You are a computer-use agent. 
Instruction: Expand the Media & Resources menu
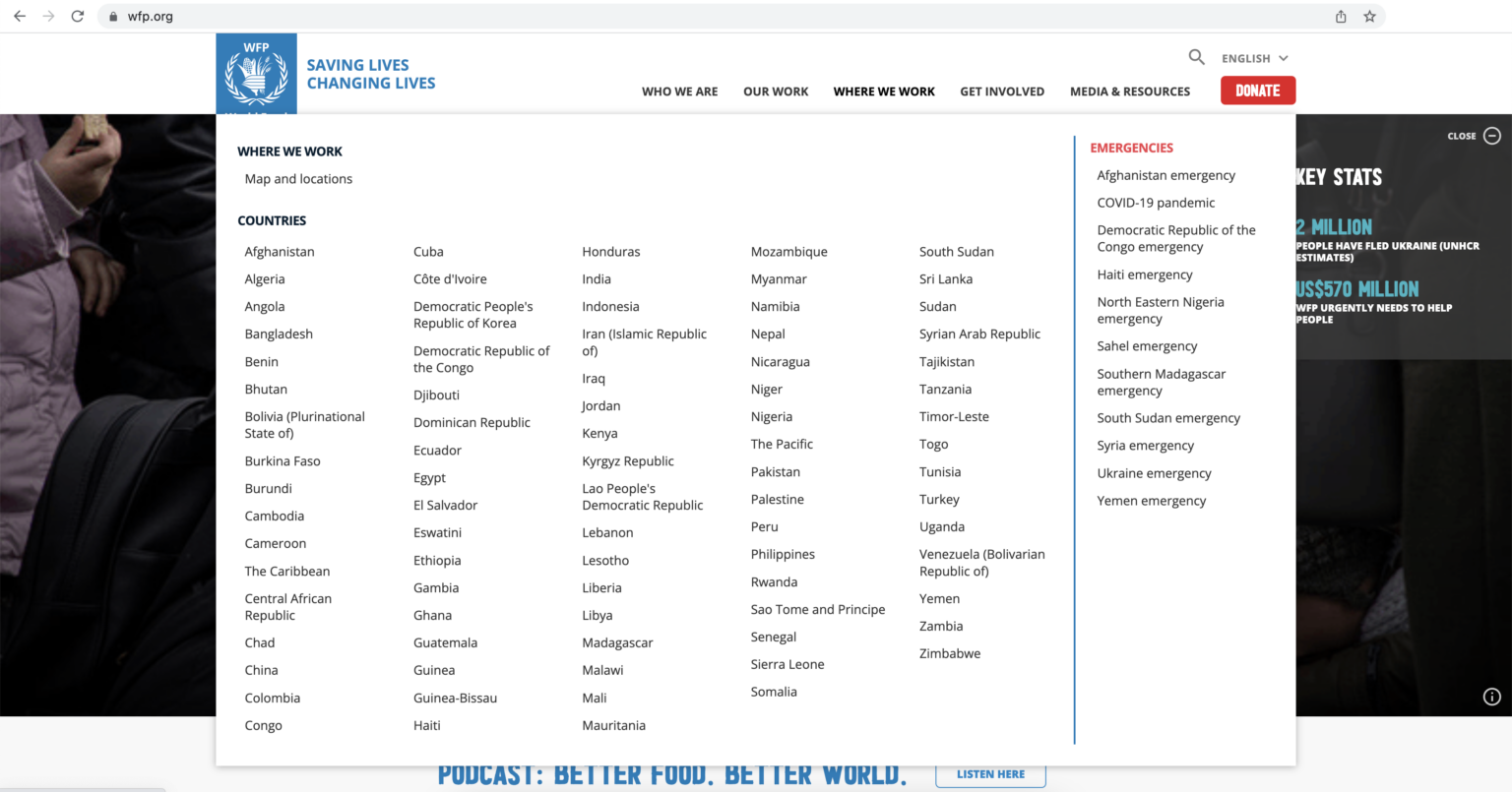coord(1129,91)
